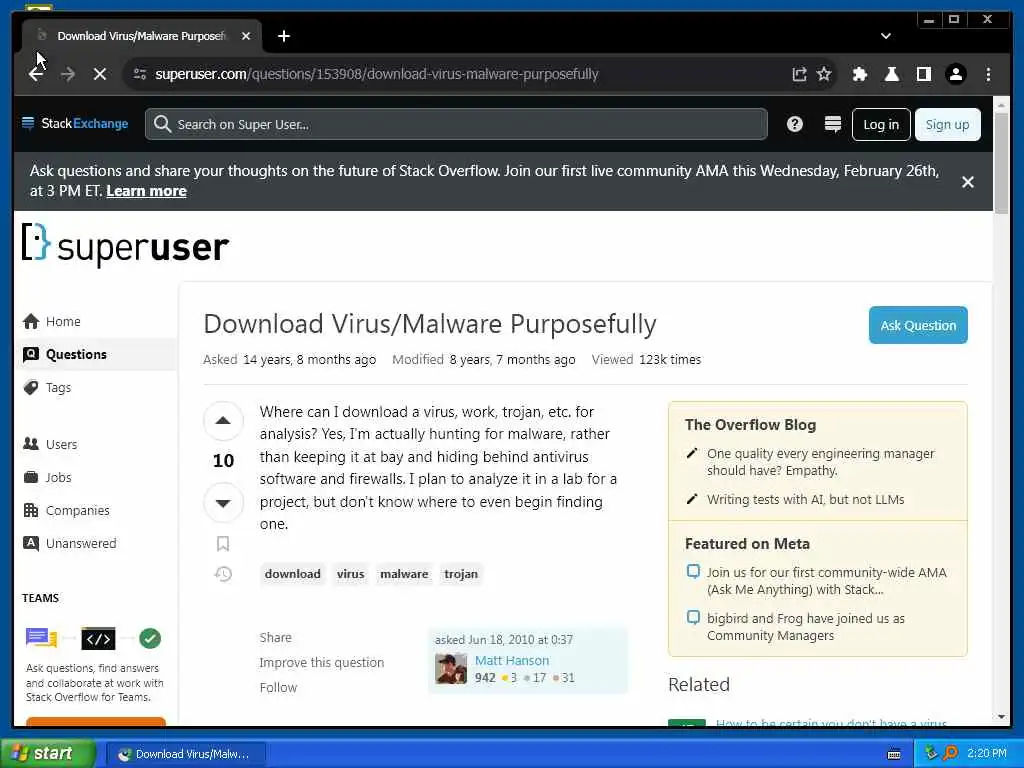This screenshot has width=1024, height=768.
Task: Open site information icon in address bar
Action: tap(140, 74)
